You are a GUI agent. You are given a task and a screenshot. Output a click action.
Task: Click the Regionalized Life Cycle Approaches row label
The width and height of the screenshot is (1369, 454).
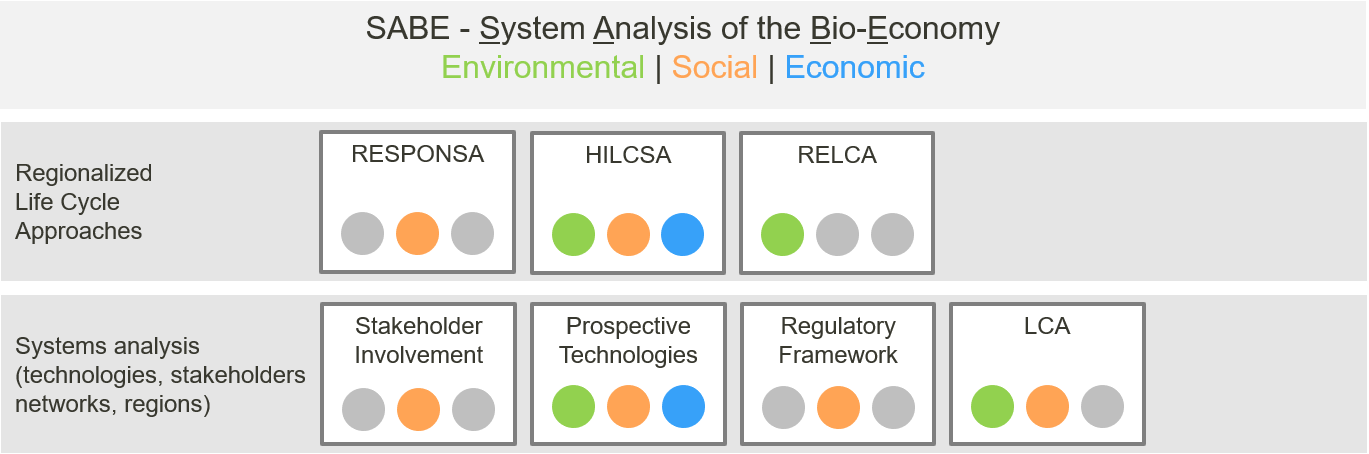click(84, 202)
